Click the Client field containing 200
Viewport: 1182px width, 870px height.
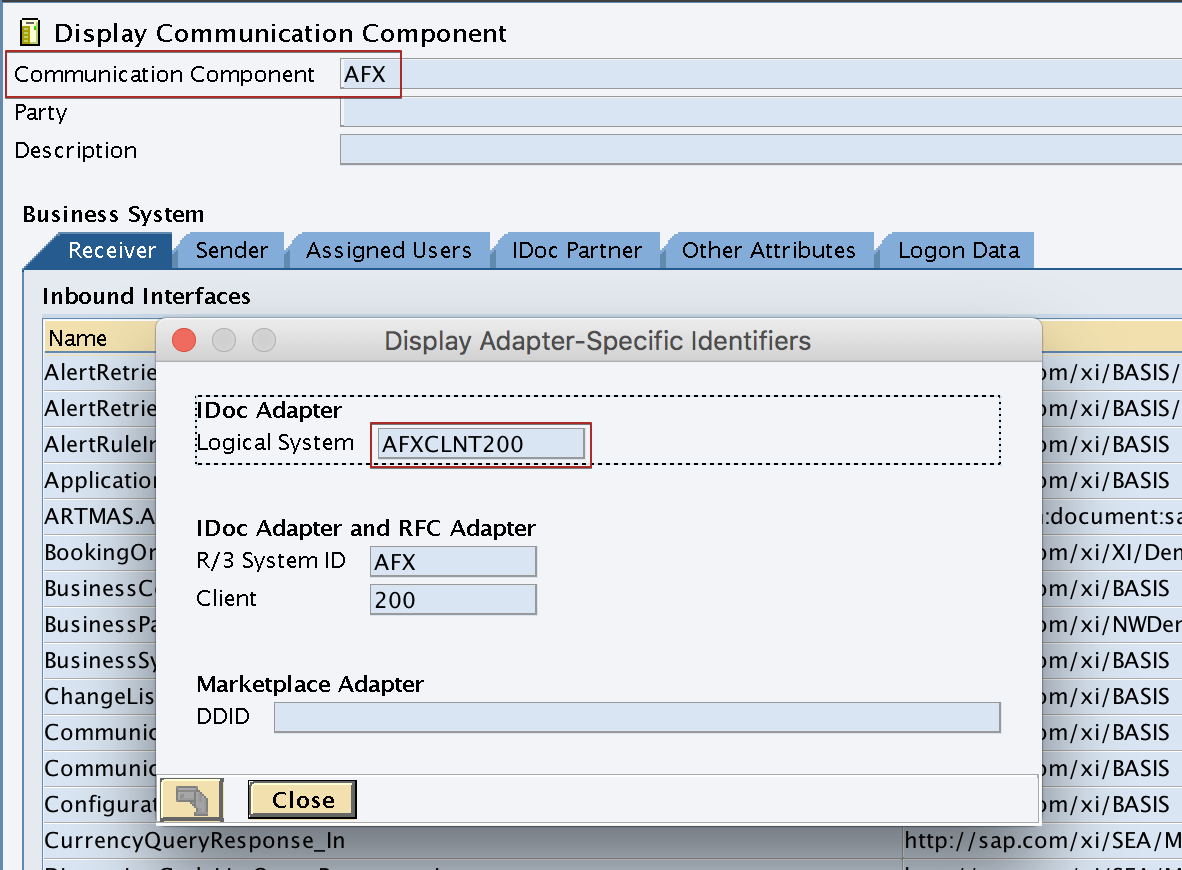(452, 598)
